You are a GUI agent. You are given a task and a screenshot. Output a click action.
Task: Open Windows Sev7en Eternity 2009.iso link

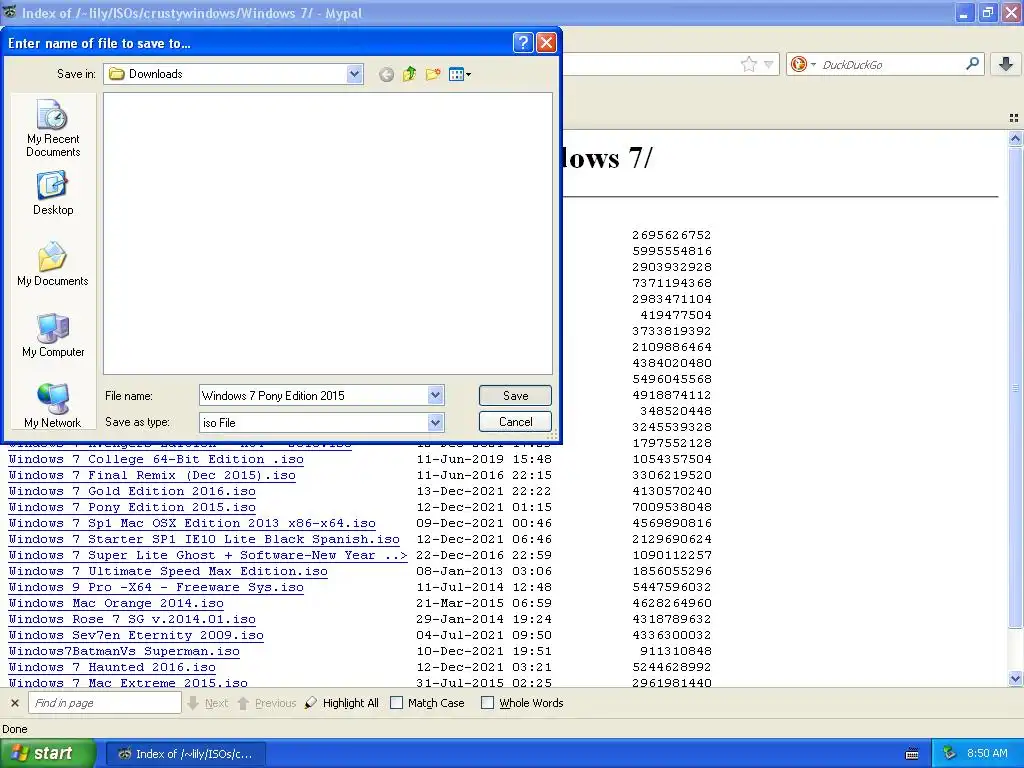click(136, 635)
